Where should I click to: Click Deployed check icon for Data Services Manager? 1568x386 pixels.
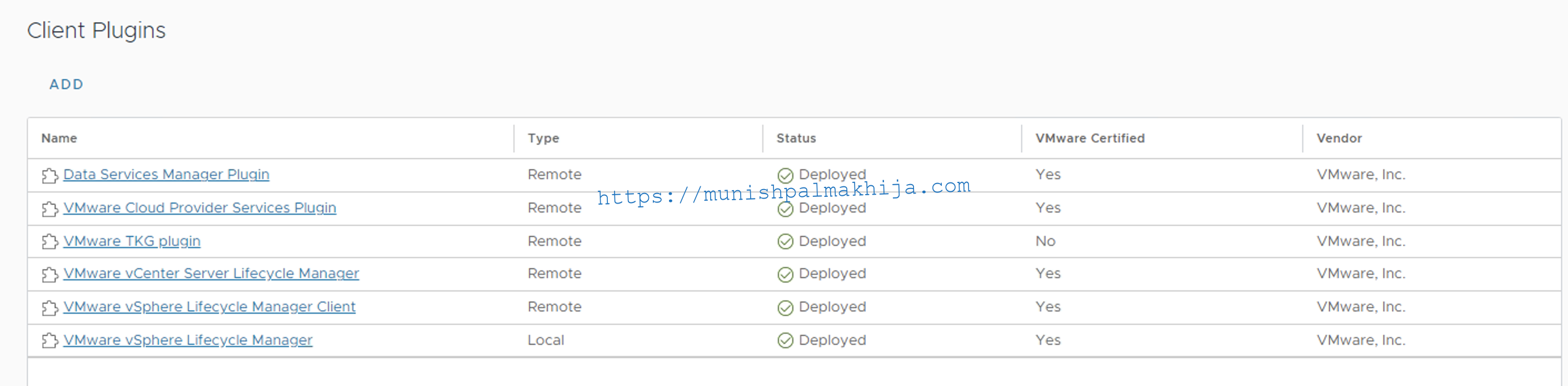coord(785,176)
